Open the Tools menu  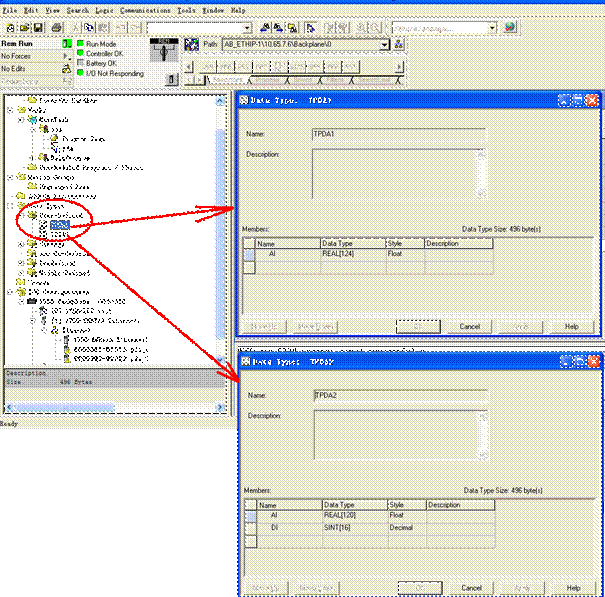[x=187, y=9]
